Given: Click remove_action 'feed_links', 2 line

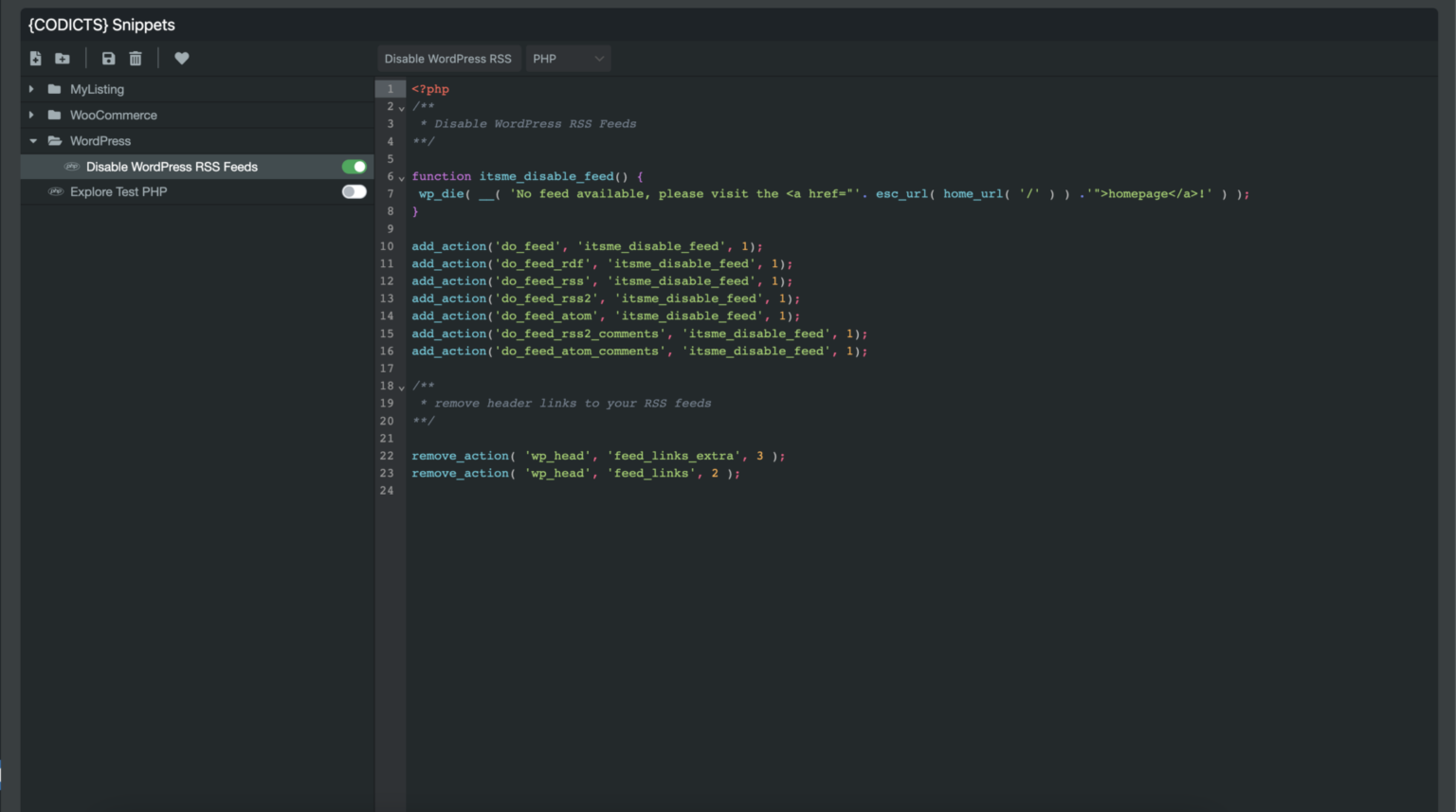Looking at the screenshot, I should [x=575, y=474].
